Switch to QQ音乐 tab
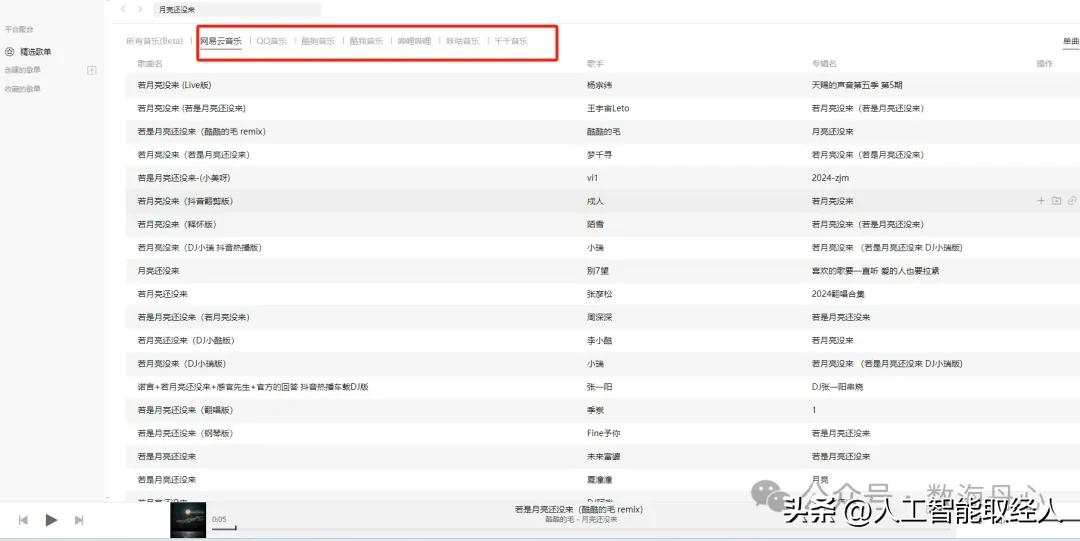Image resolution: width=1080 pixels, height=541 pixels. [x=272, y=41]
